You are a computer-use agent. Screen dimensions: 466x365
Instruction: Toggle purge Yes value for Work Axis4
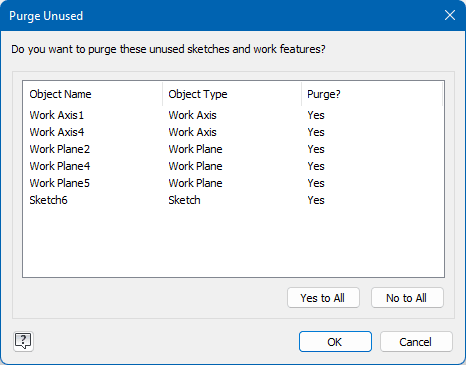(x=316, y=132)
